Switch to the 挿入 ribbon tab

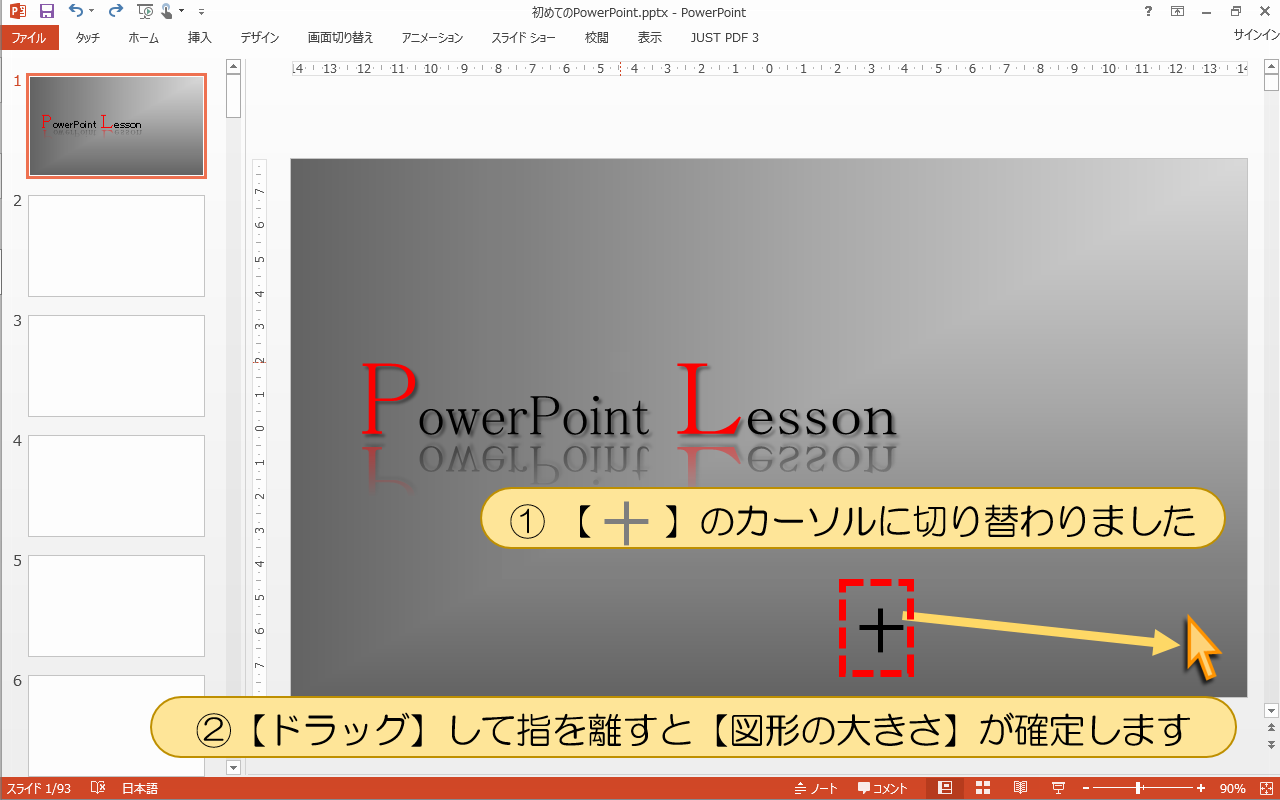200,38
